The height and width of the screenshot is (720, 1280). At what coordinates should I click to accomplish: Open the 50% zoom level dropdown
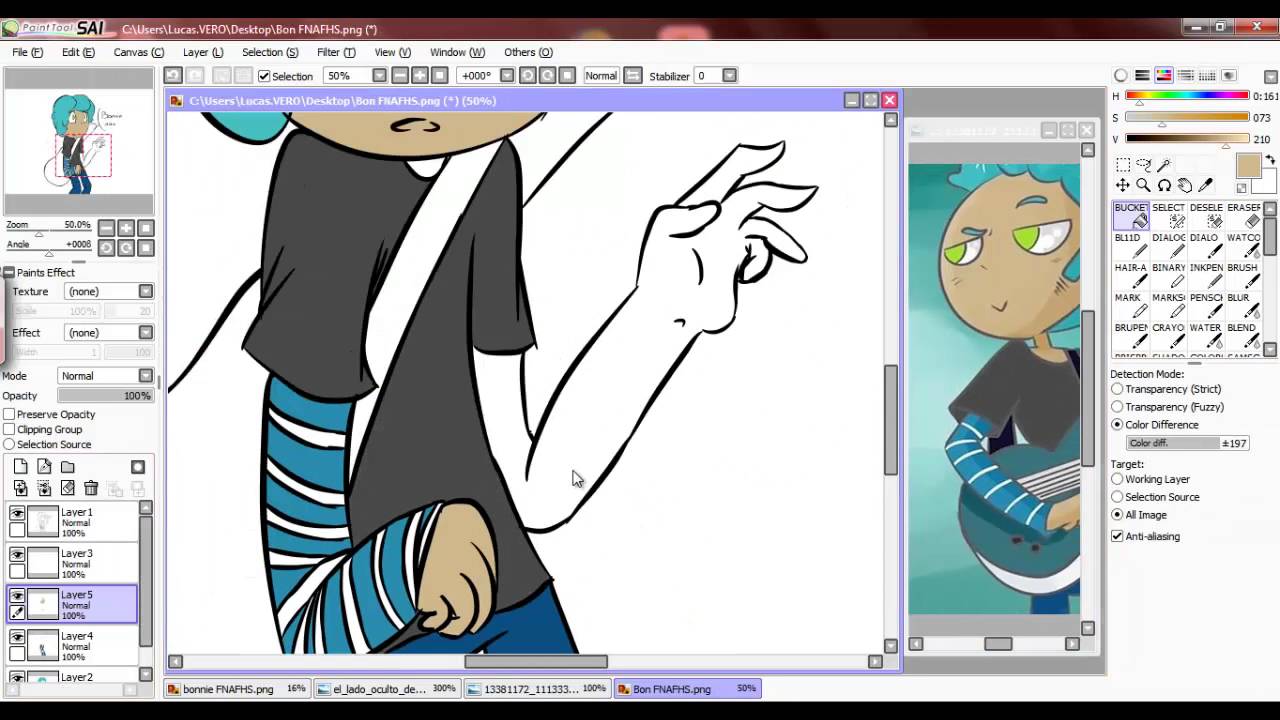[x=379, y=76]
